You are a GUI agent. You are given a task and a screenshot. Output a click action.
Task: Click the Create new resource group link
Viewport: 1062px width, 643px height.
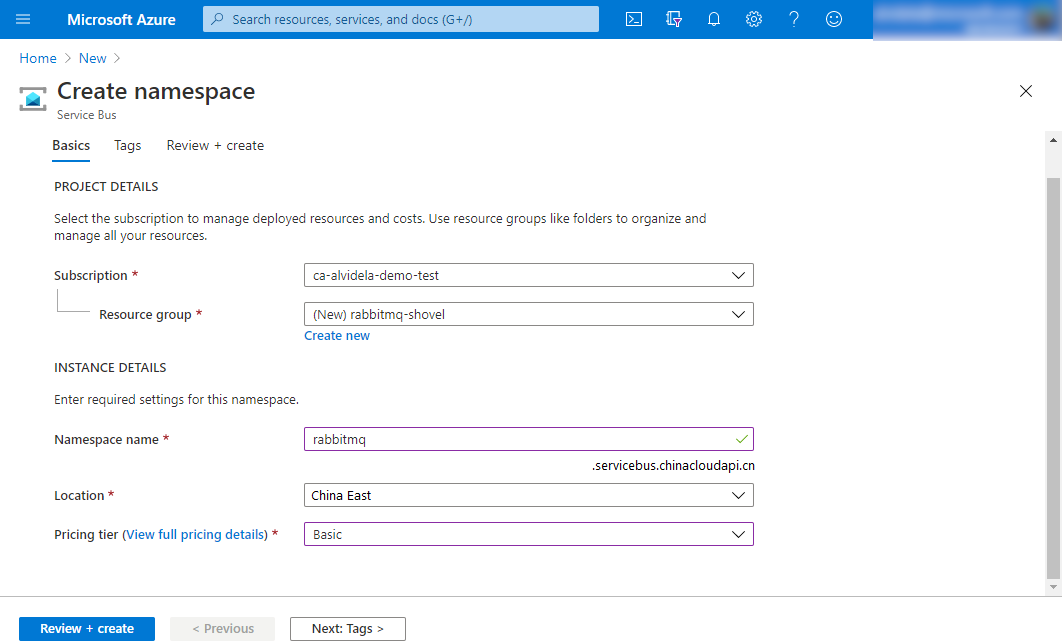(337, 336)
